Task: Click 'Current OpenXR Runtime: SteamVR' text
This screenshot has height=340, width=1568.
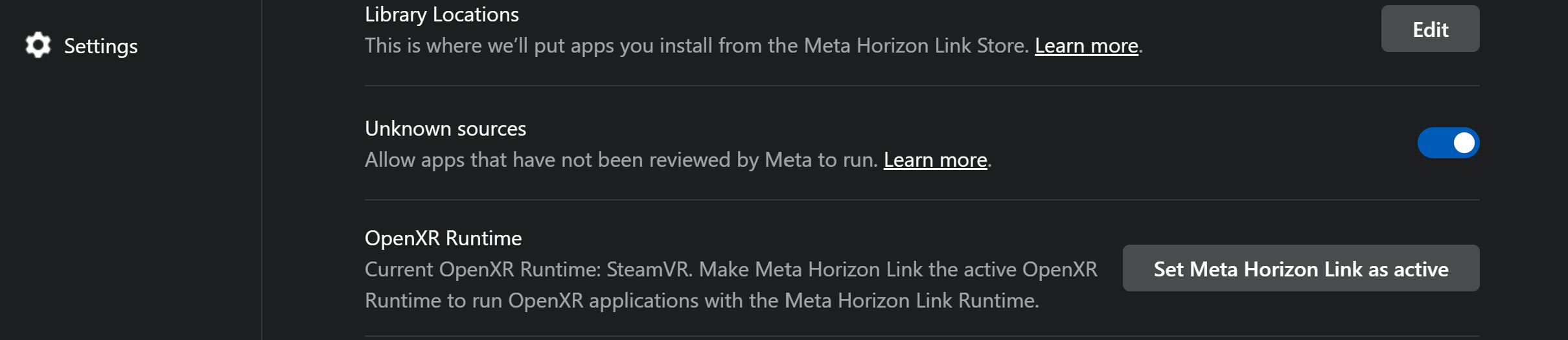Action: coord(527,269)
